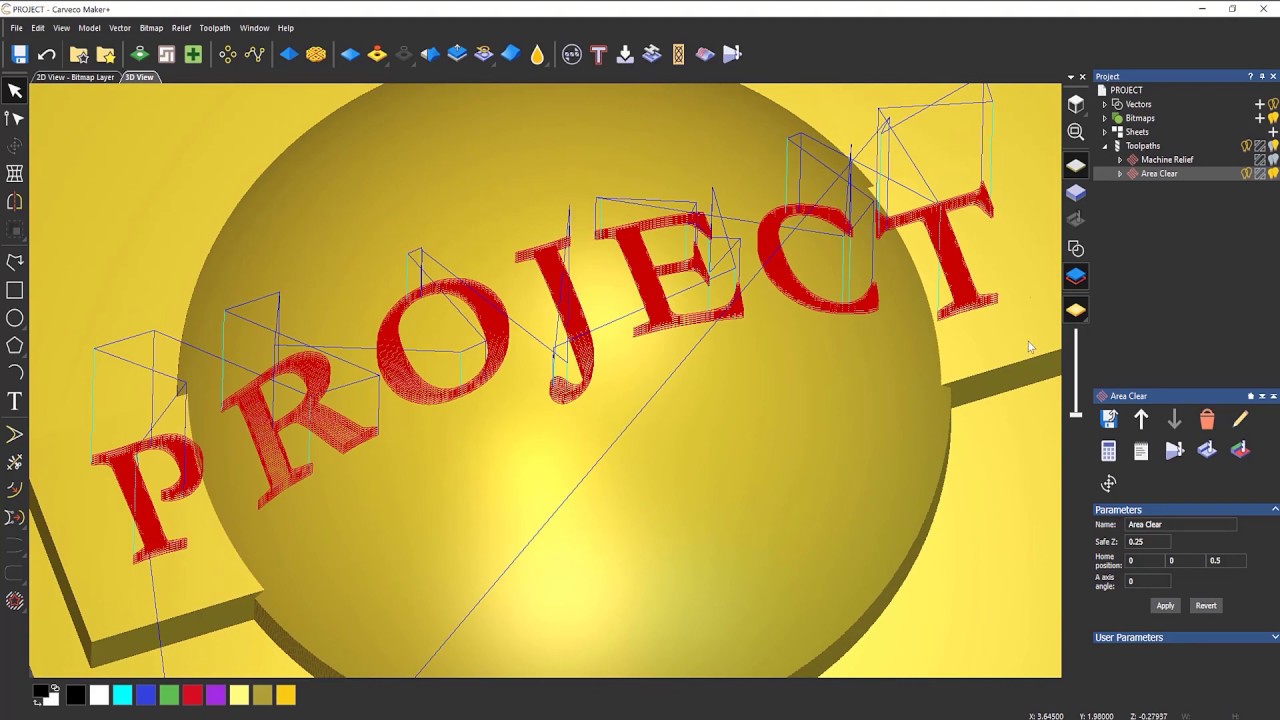Select the Ellipse drawing tool
This screenshot has height=720, width=1280.
click(15, 318)
